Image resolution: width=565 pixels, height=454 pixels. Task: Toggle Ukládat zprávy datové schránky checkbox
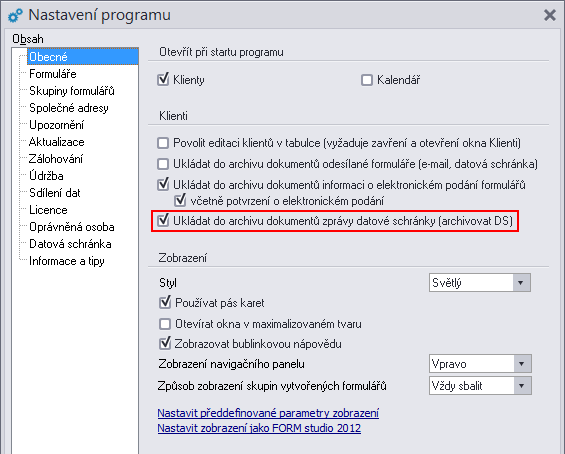(x=163, y=221)
